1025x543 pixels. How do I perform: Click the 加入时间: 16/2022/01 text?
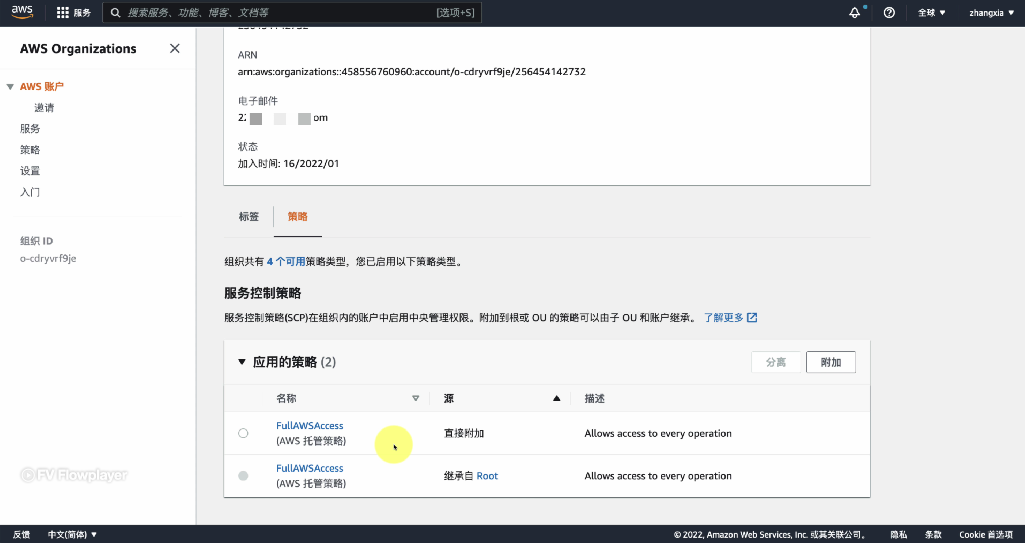[x=288, y=163]
